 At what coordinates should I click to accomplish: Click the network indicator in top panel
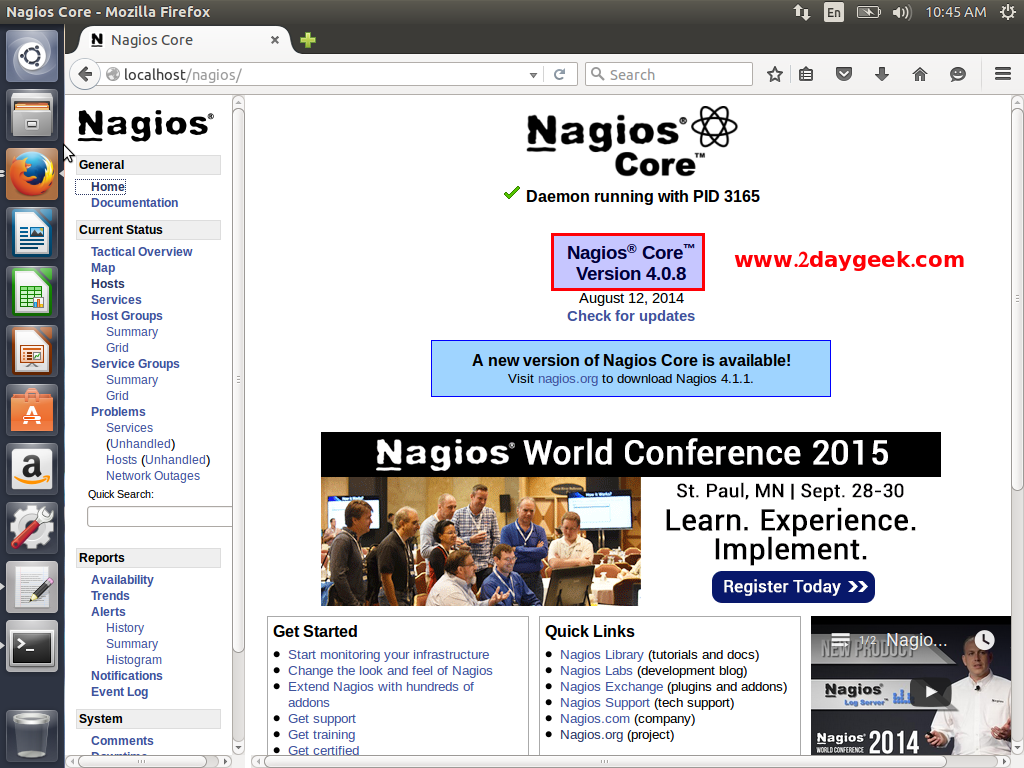pos(802,12)
